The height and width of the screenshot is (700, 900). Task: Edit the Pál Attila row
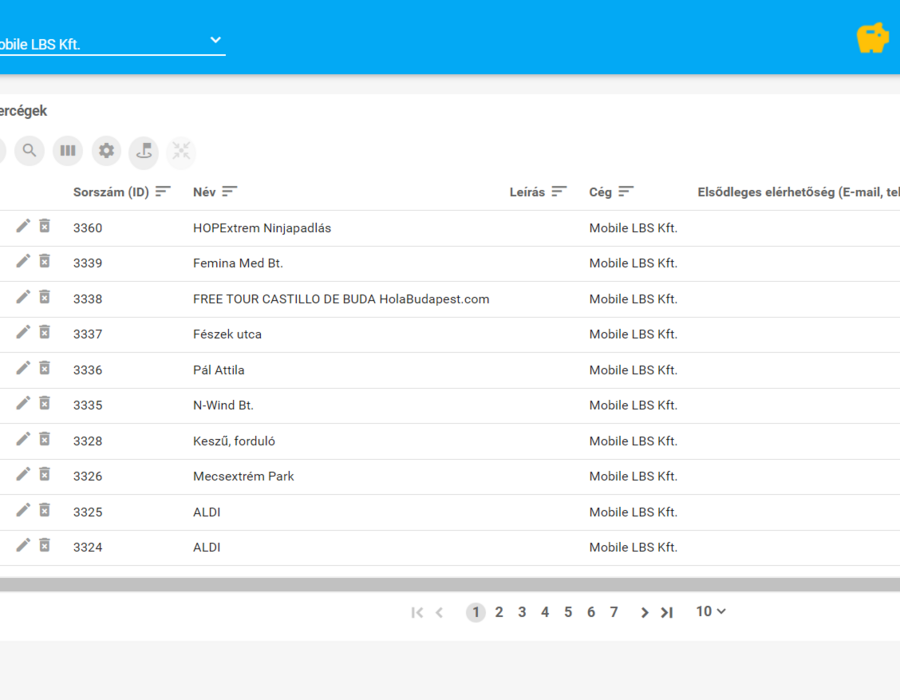[x=23, y=368]
